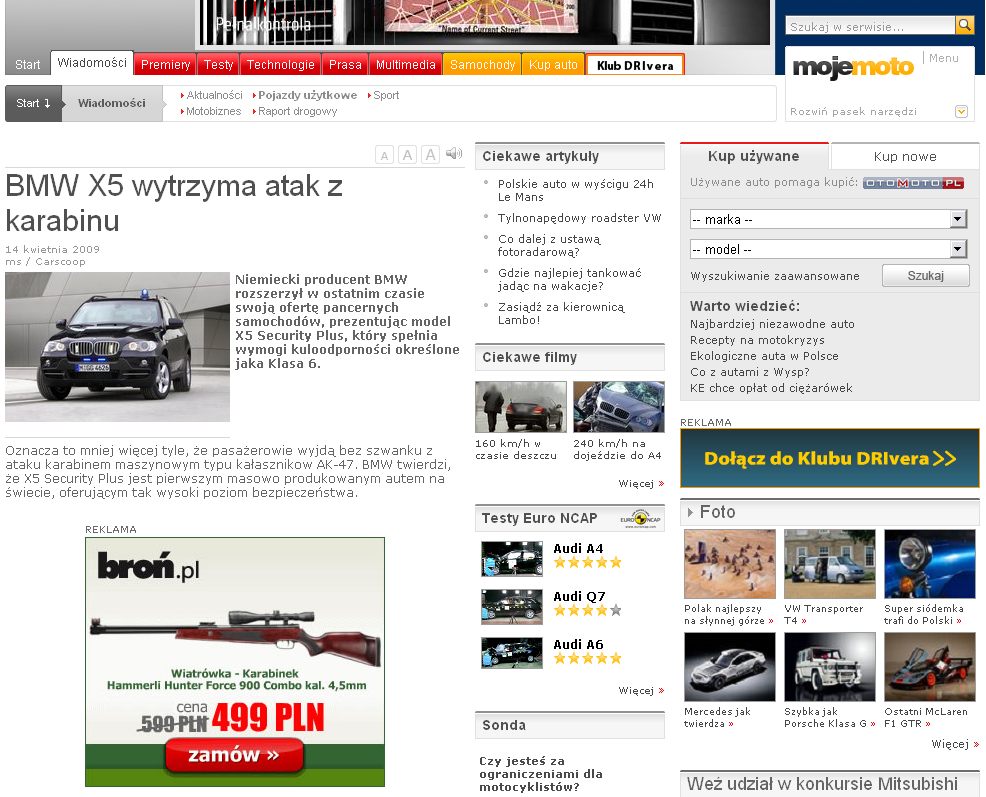This screenshot has height=797, width=986.
Task: Open Najbardziej niezawodne auto link
Action: pyautogui.click(x=772, y=324)
